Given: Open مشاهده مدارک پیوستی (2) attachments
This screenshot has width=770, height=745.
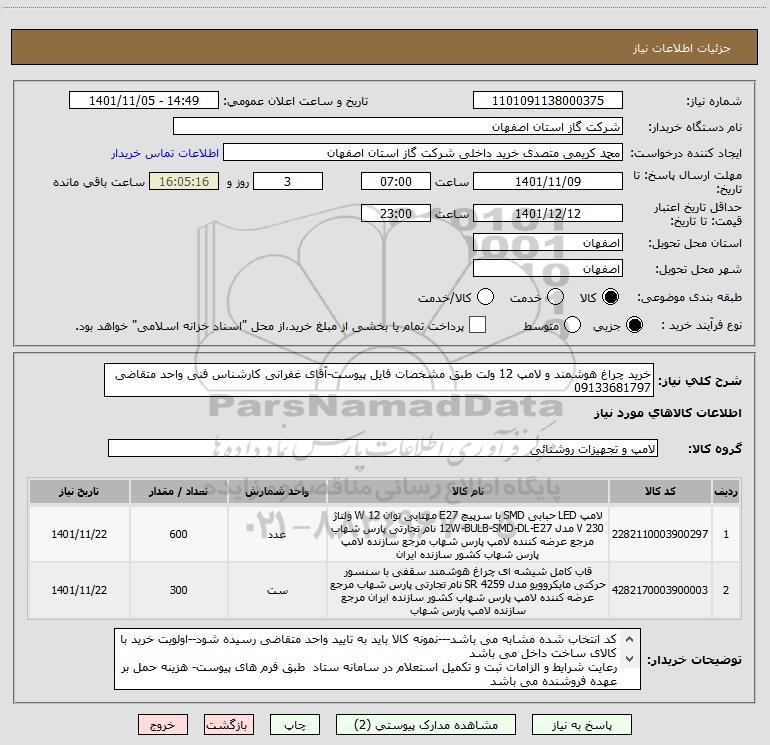Looking at the screenshot, I should (x=426, y=725).
